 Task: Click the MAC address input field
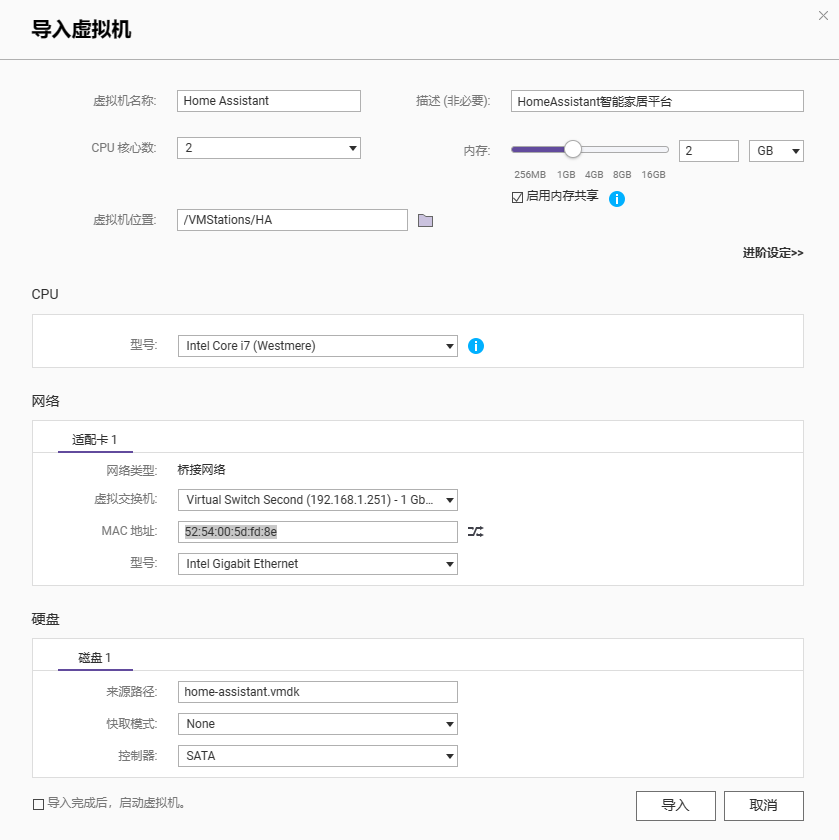(318, 532)
